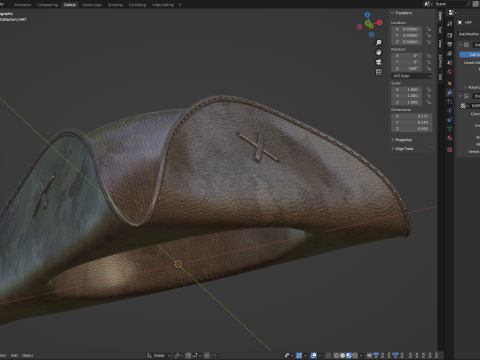Toggle viewport gizmos display
Screen dimensions: 480x360
[299, 355]
